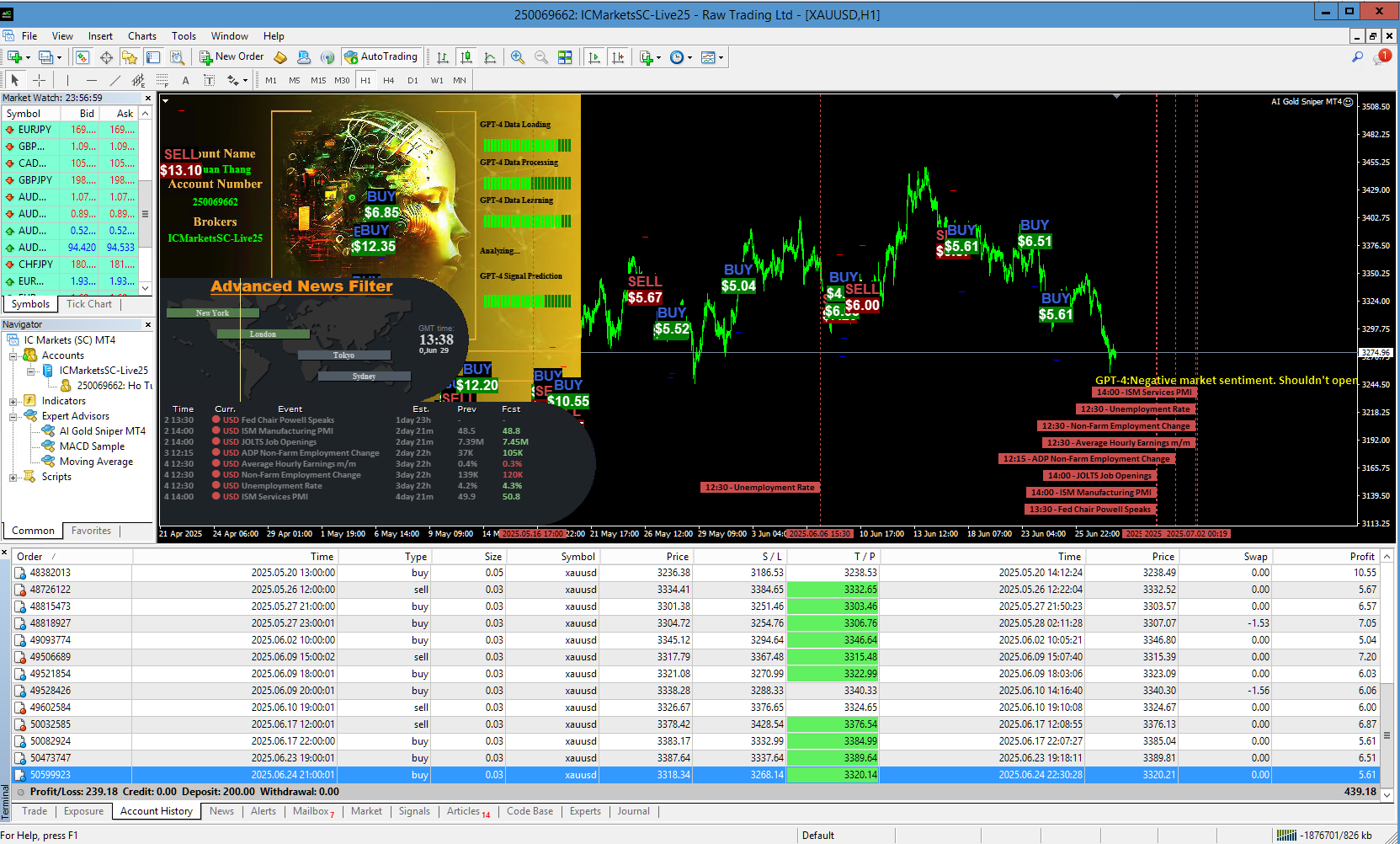Screen dimensions: 1400x844
Task: Switch chart to W1 timeframe
Action: [437, 80]
